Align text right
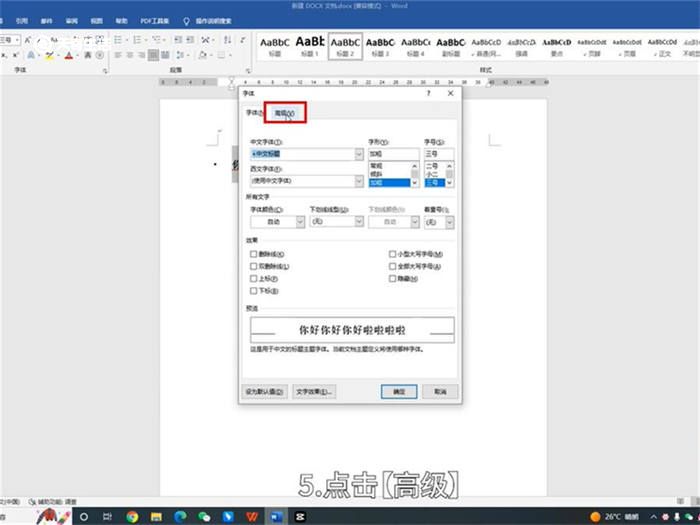This screenshot has height=525, width=700. 142,55
